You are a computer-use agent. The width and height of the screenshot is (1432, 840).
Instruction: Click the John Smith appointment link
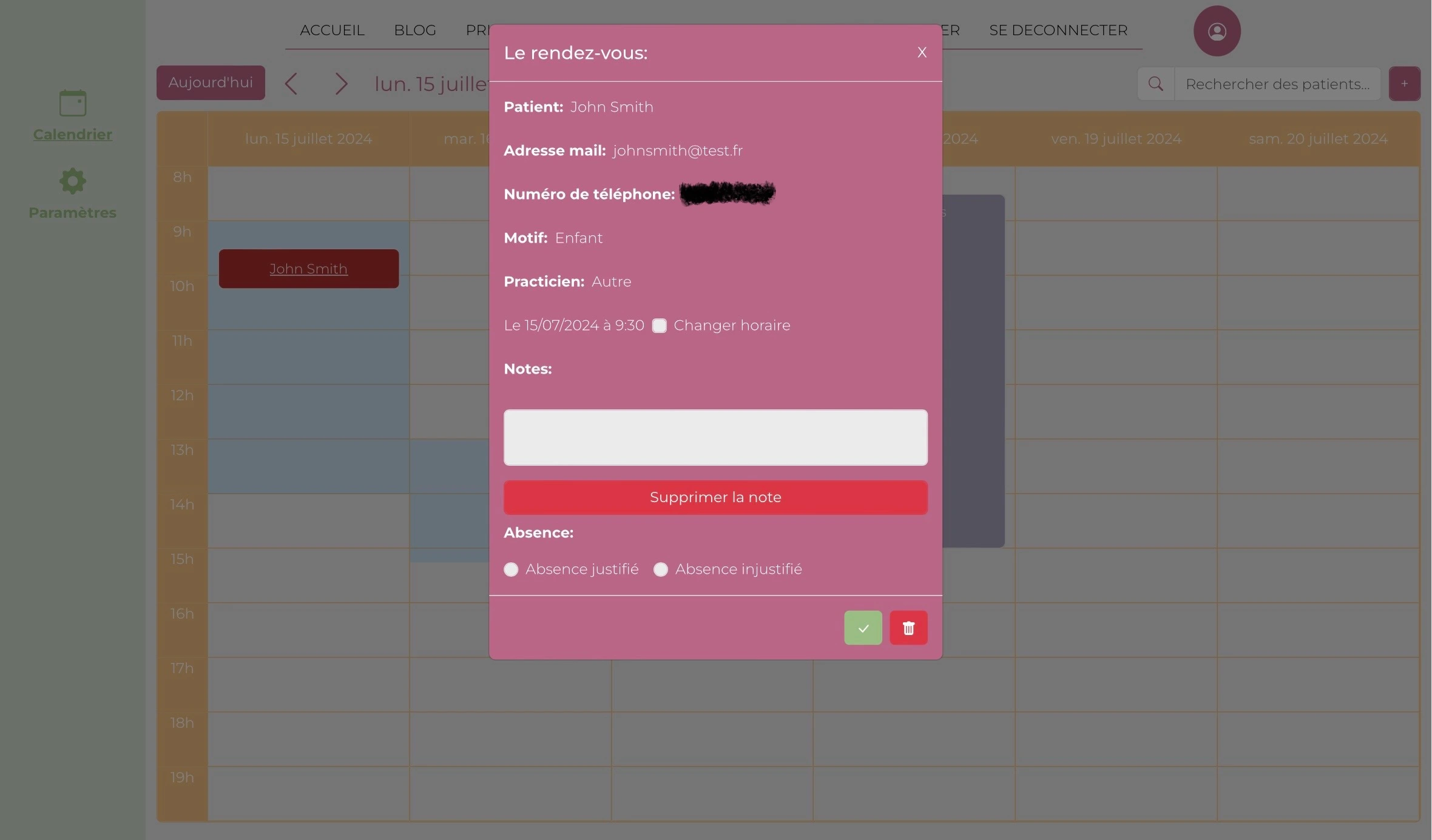coord(308,269)
